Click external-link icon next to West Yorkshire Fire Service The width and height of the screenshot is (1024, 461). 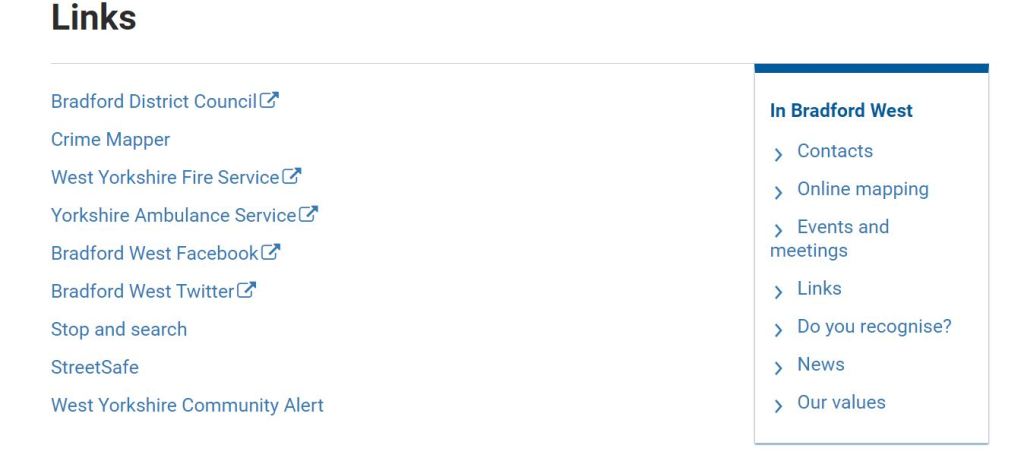tap(292, 176)
